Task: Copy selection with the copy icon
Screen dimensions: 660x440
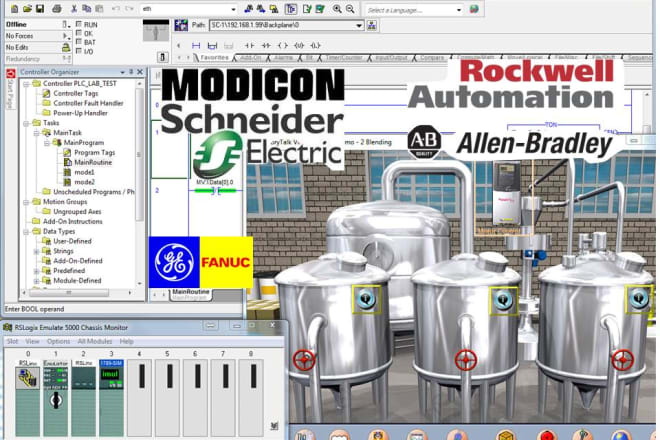Action: pyautogui.click(x=87, y=8)
